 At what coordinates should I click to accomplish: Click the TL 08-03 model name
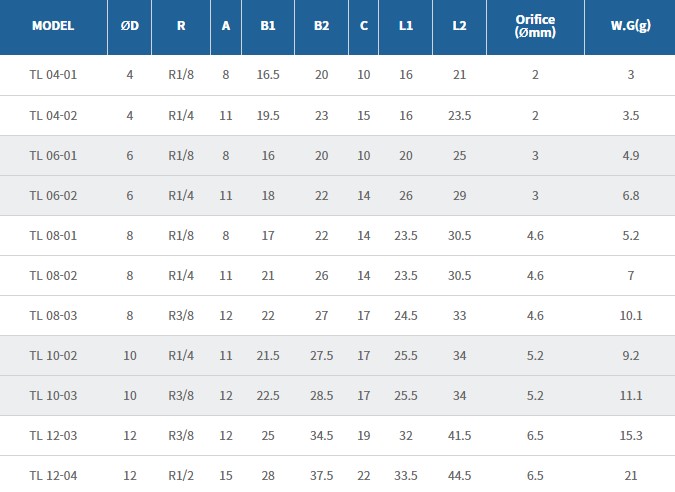tap(53, 315)
